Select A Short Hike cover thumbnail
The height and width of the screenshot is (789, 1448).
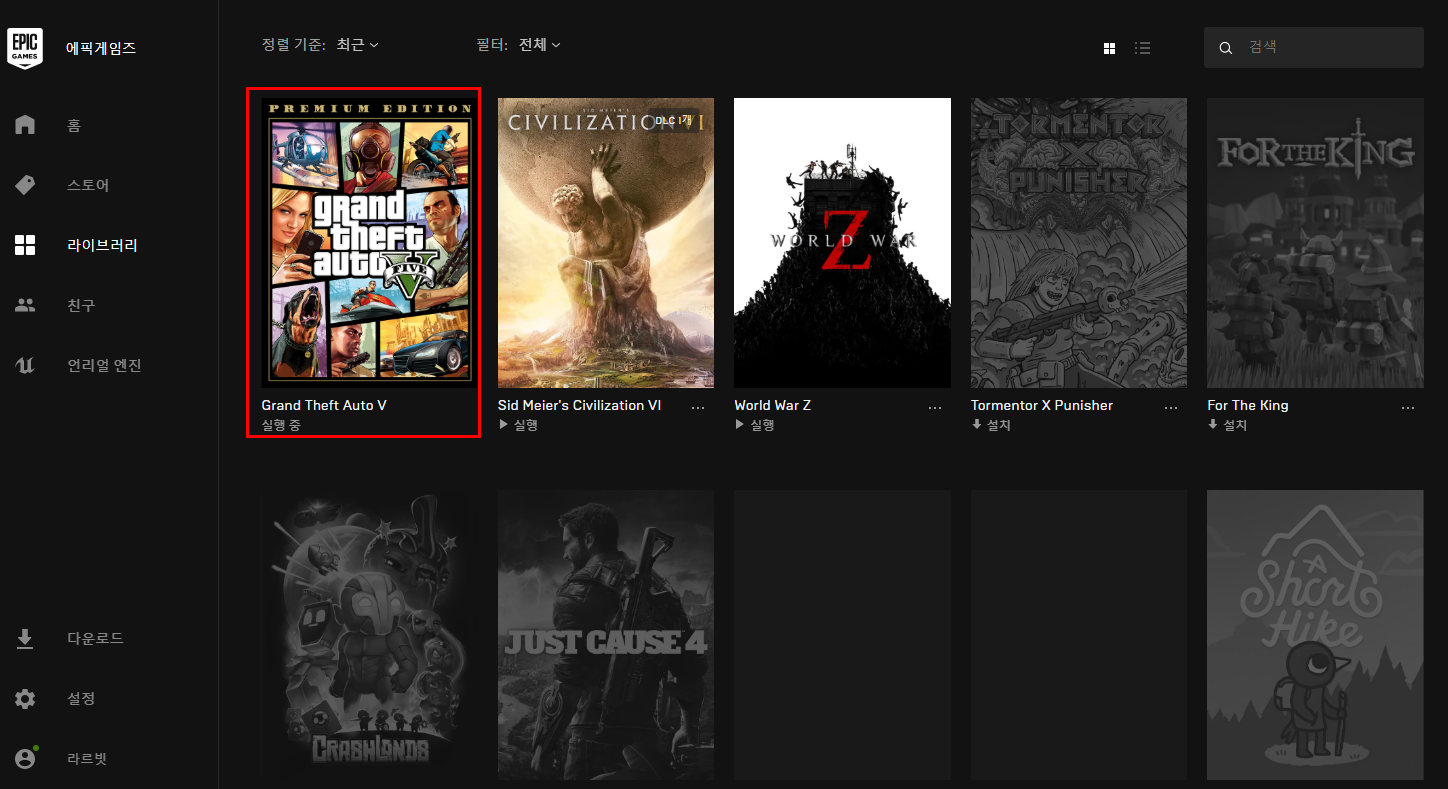1315,635
